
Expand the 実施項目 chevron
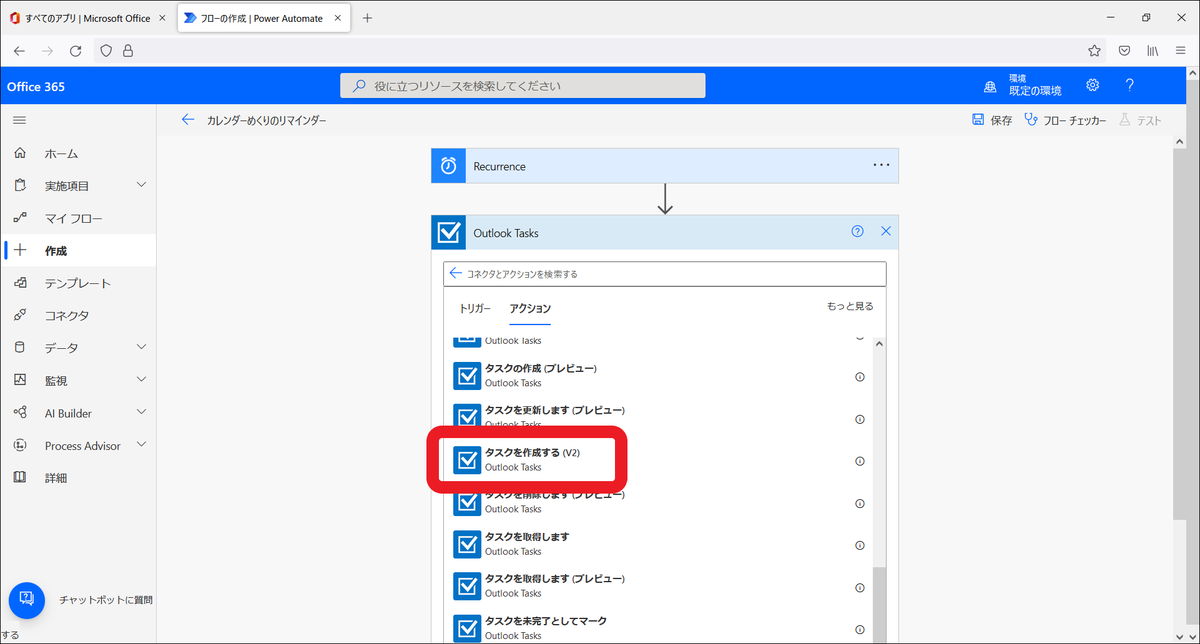(x=141, y=185)
